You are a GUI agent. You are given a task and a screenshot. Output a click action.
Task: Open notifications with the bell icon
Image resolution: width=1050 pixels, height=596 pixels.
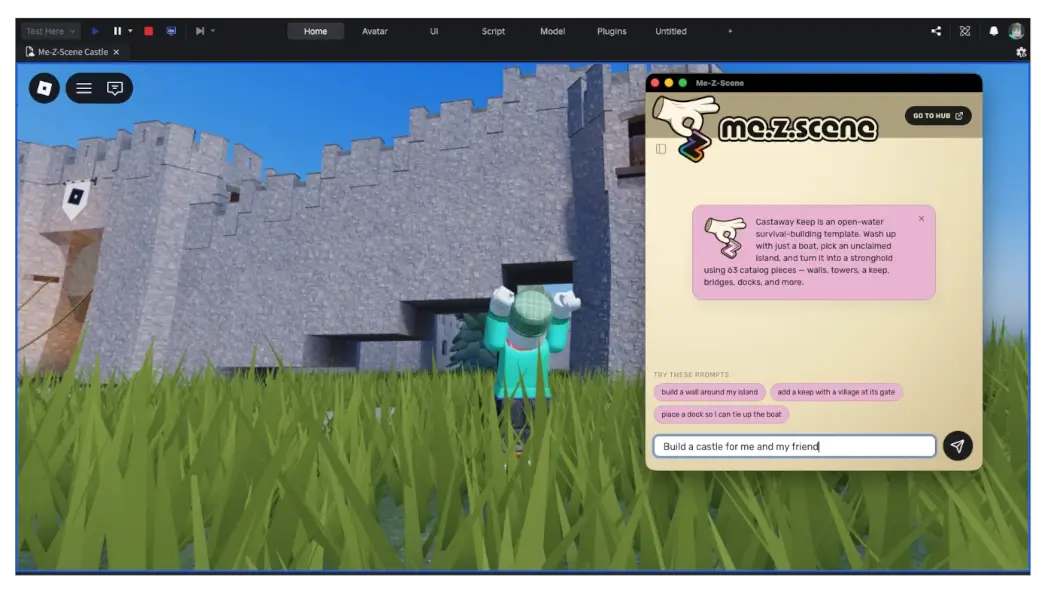[x=994, y=31]
